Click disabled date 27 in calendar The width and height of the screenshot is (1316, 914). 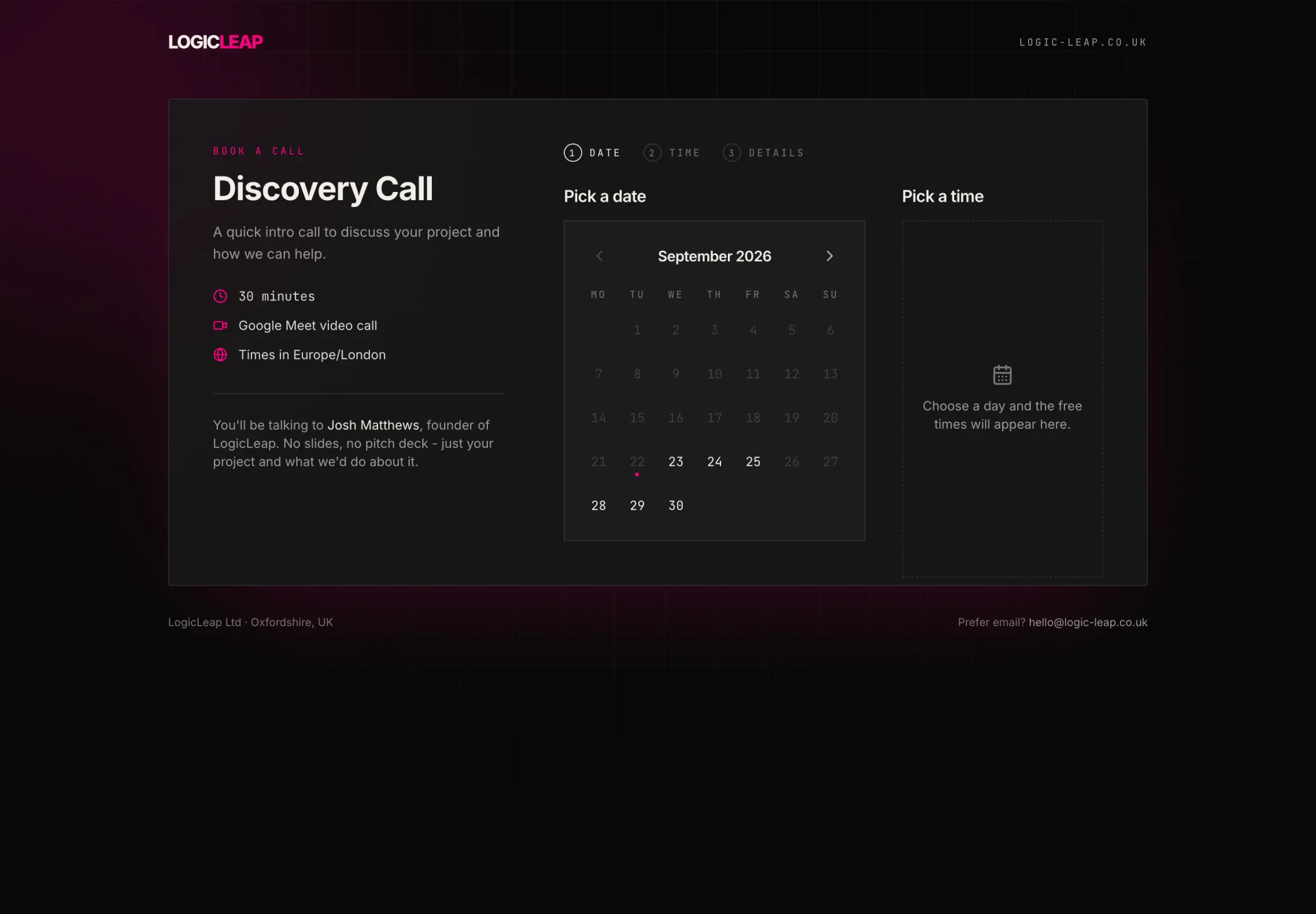830,461
